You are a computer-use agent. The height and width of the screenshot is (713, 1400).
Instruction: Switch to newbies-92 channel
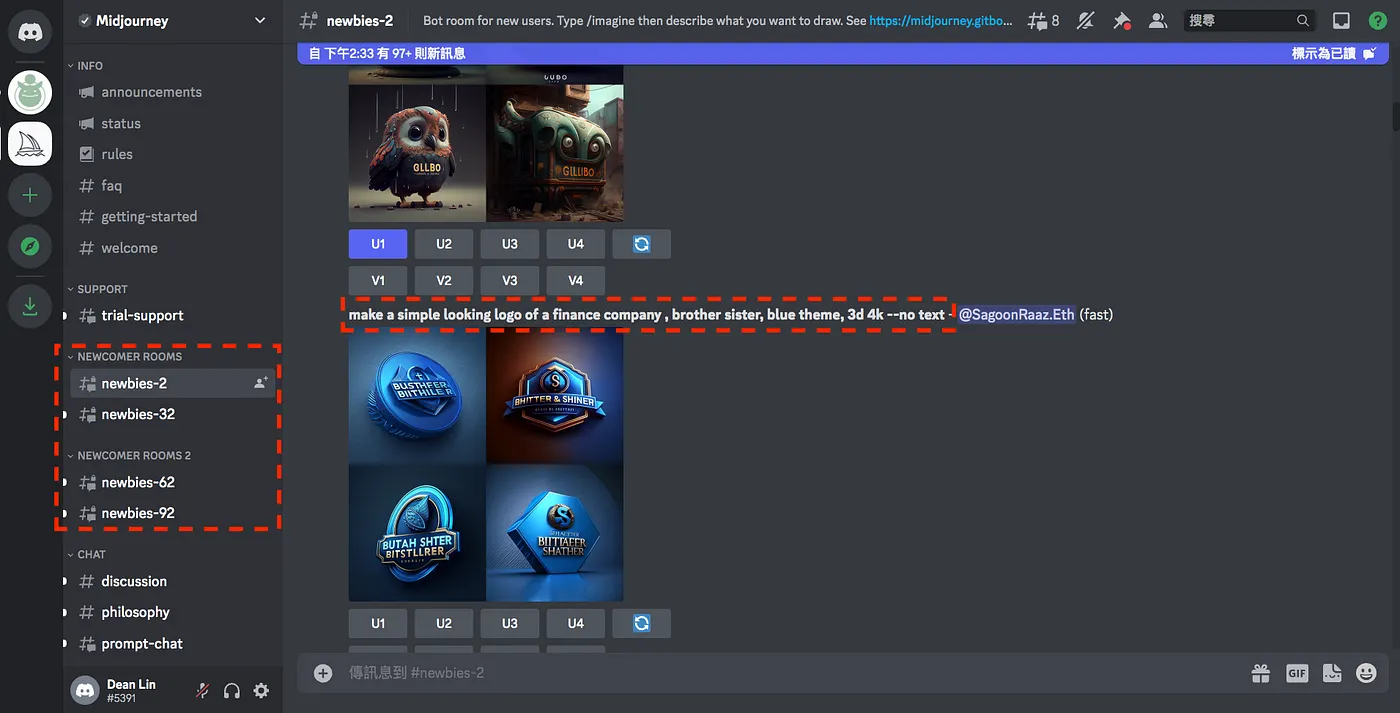(x=173, y=513)
